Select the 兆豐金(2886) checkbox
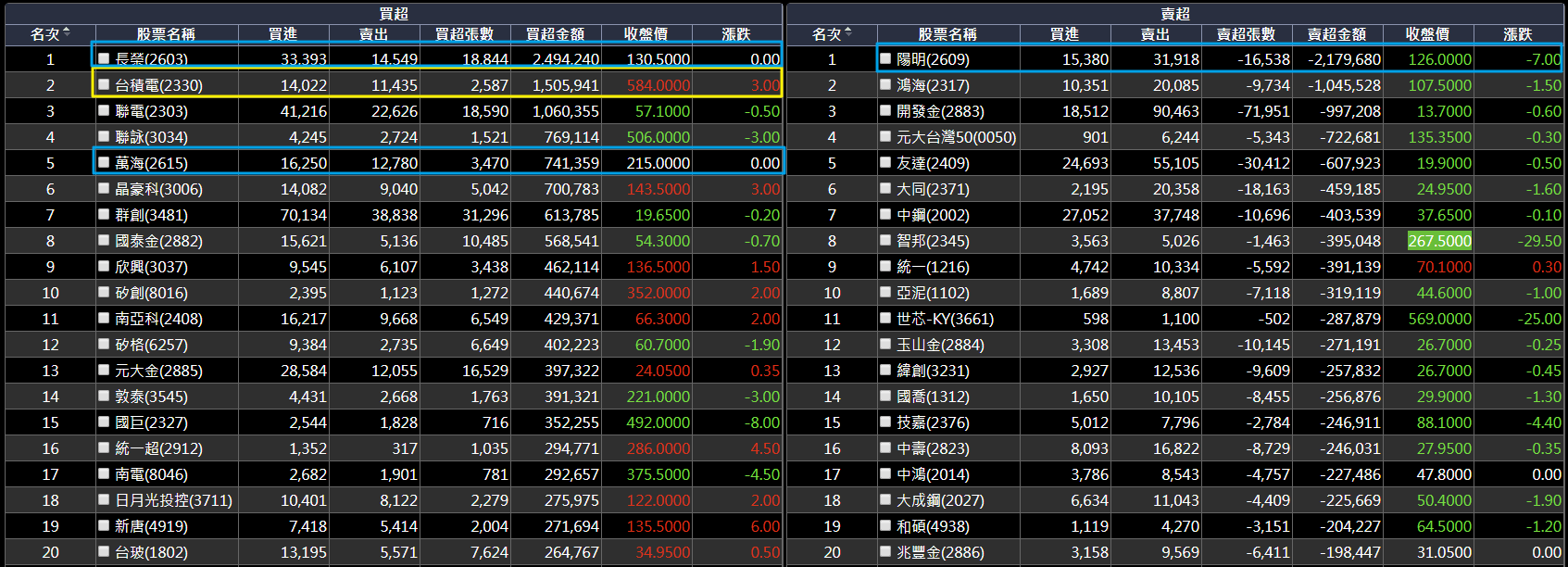 (x=886, y=551)
